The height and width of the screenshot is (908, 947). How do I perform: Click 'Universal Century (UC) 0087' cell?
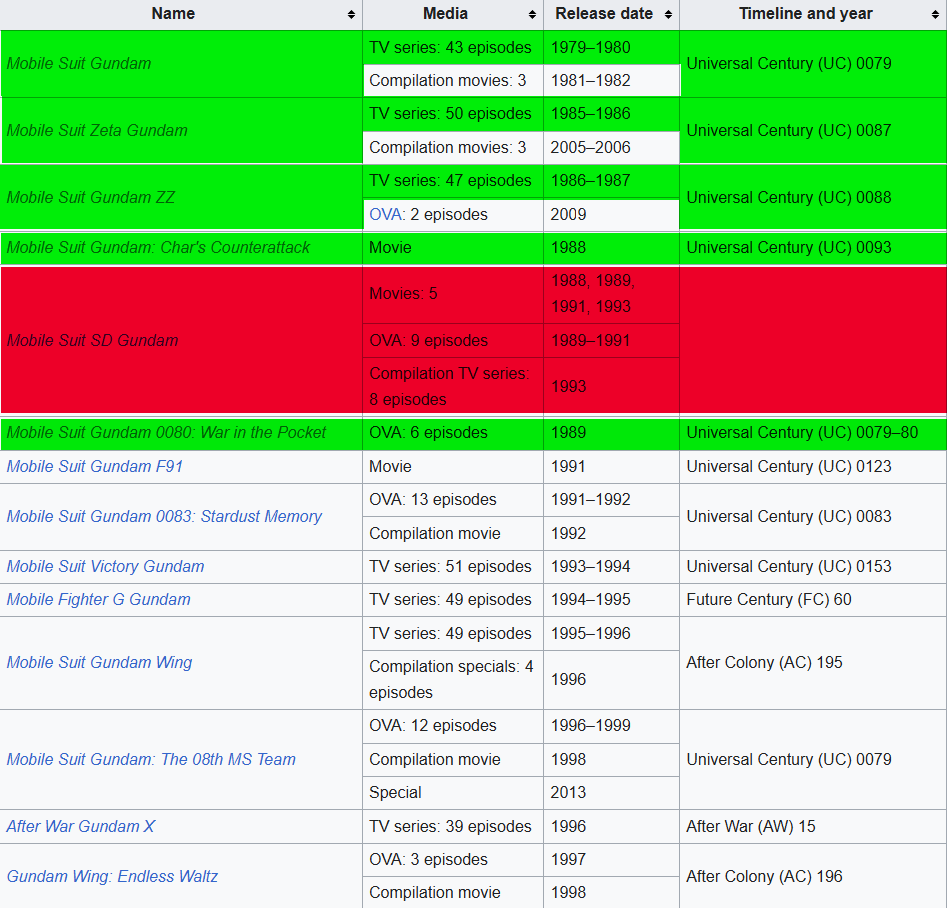tap(813, 130)
